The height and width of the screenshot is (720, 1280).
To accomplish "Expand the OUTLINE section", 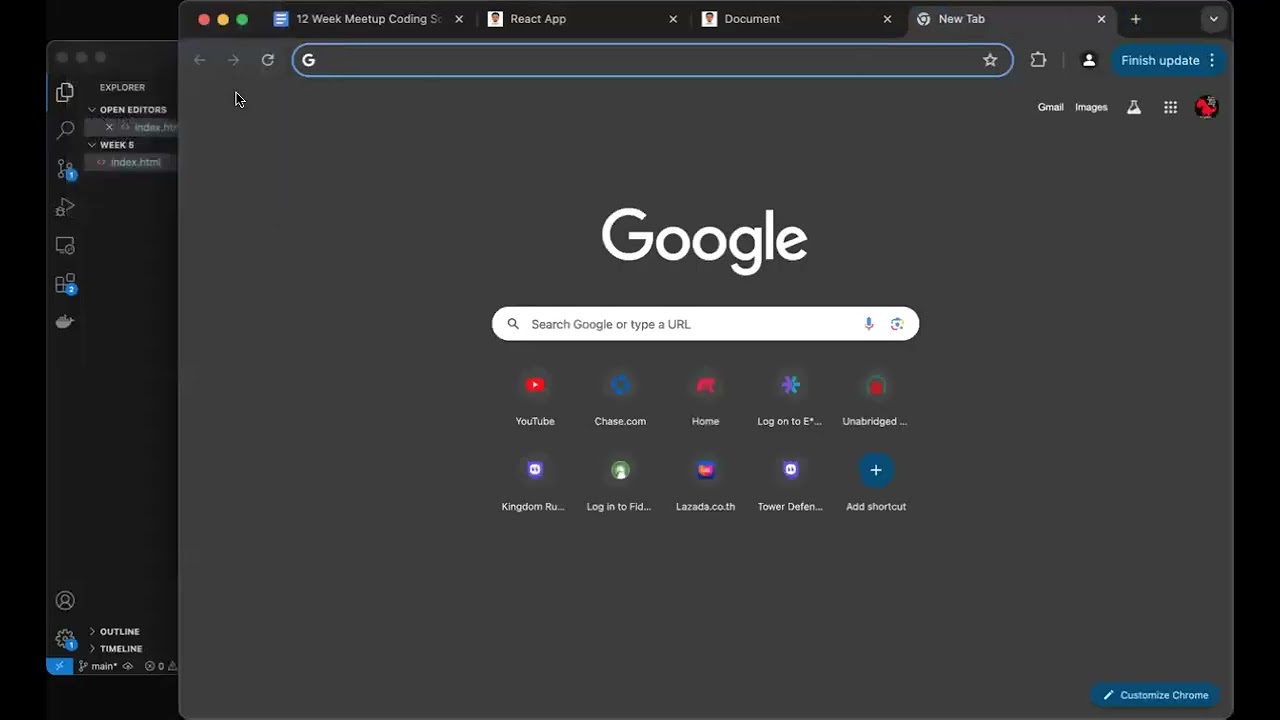I will [x=119, y=632].
